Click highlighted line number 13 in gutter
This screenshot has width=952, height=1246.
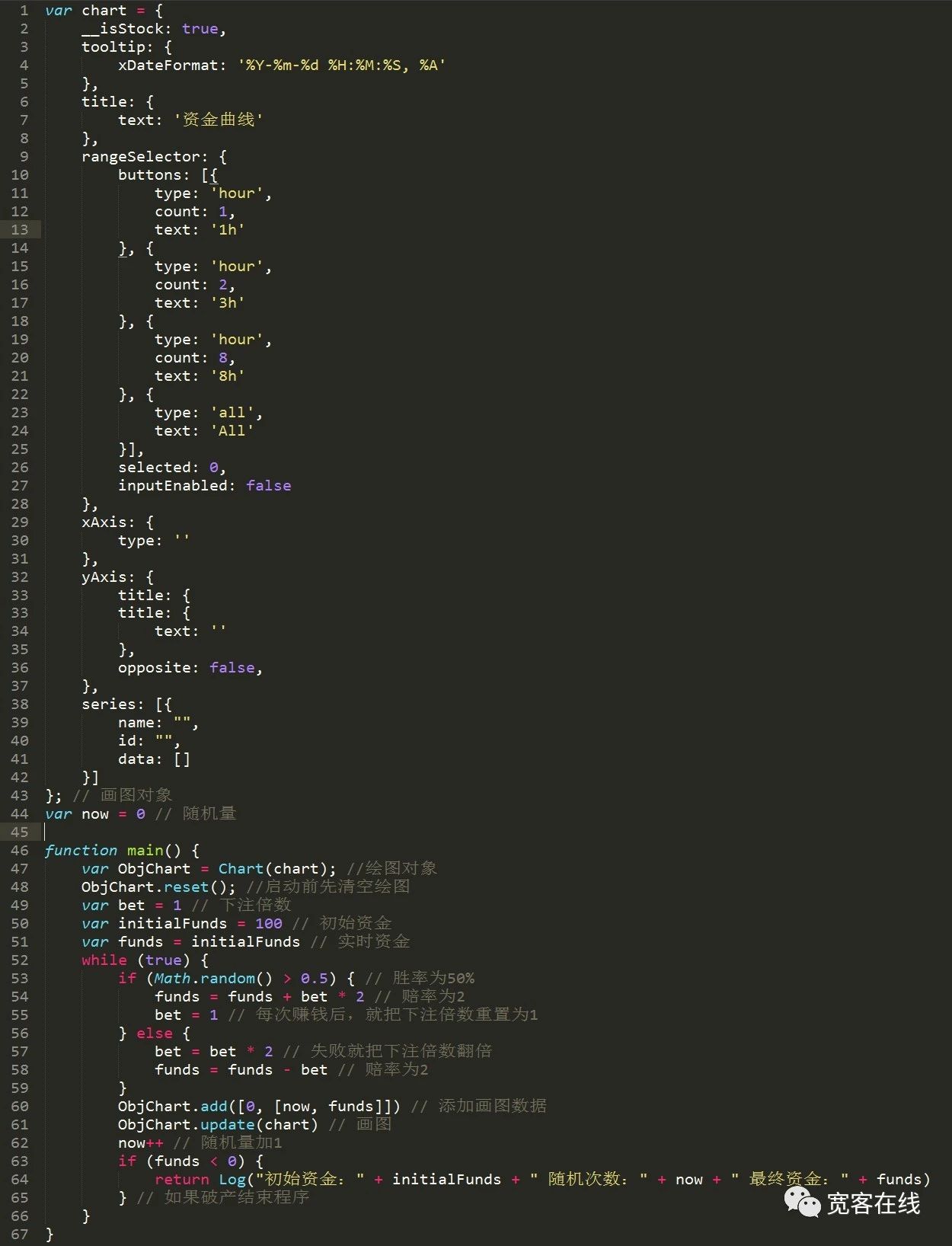(x=20, y=229)
